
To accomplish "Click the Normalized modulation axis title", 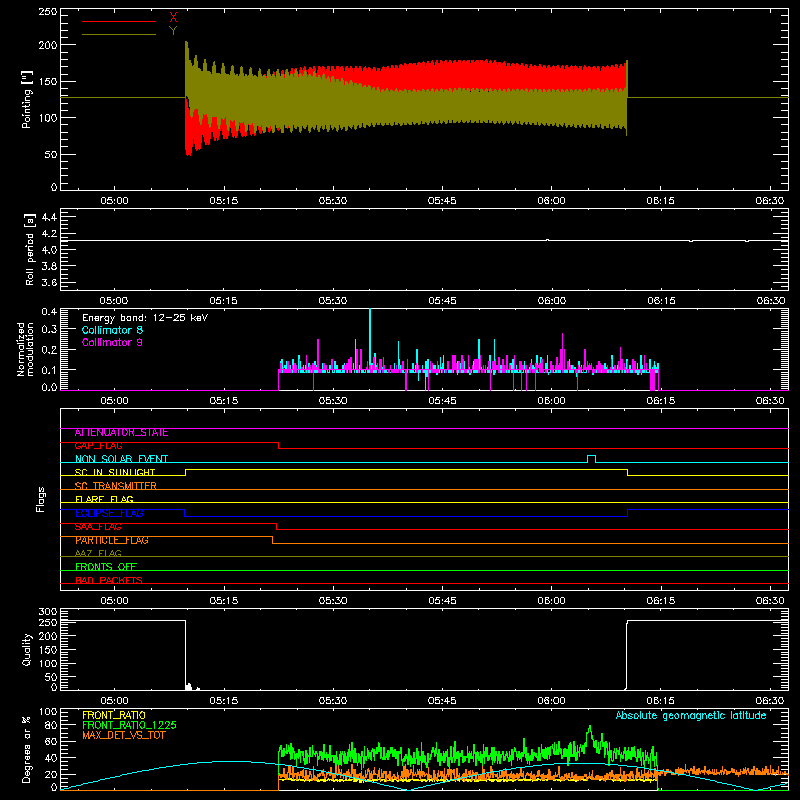I will [x=25, y=349].
